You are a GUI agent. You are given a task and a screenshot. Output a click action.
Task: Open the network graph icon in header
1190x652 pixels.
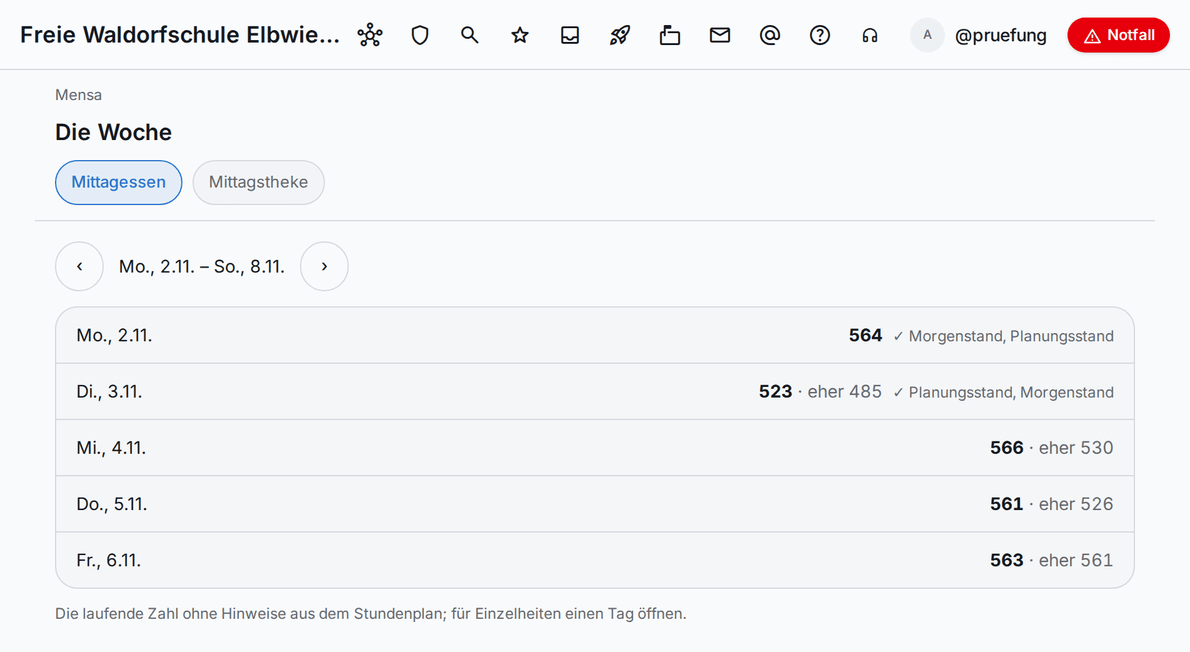click(370, 35)
